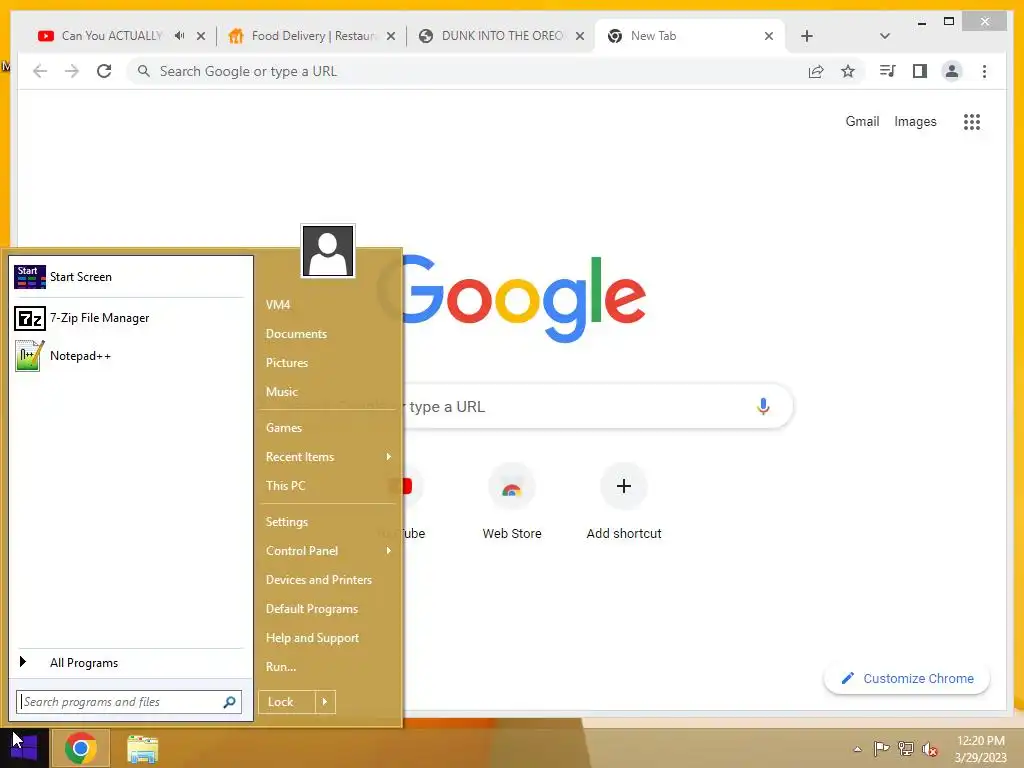Viewport: 1024px width, 768px height.
Task: Show hidden tray icons arrow
Action: pyautogui.click(x=857, y=749)
